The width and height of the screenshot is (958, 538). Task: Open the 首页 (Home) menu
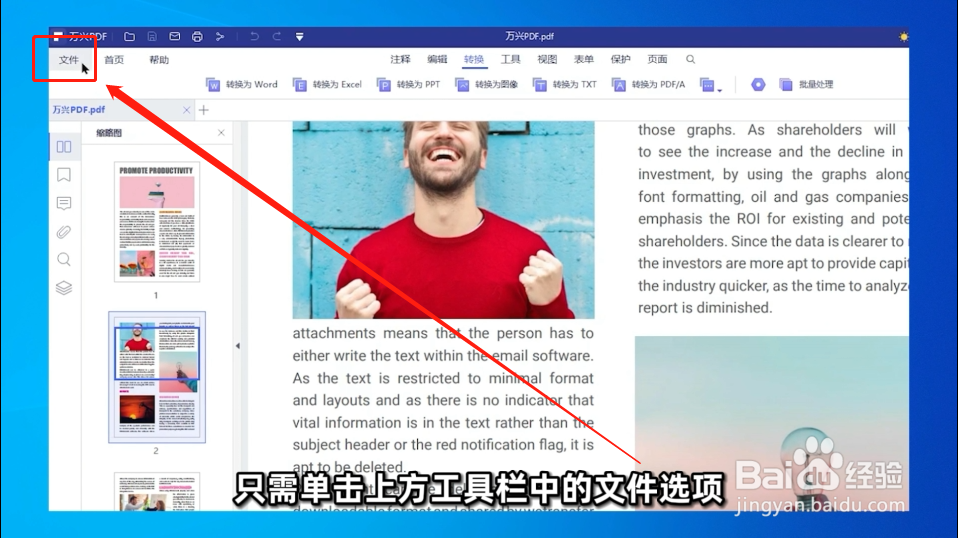(114, 60)
